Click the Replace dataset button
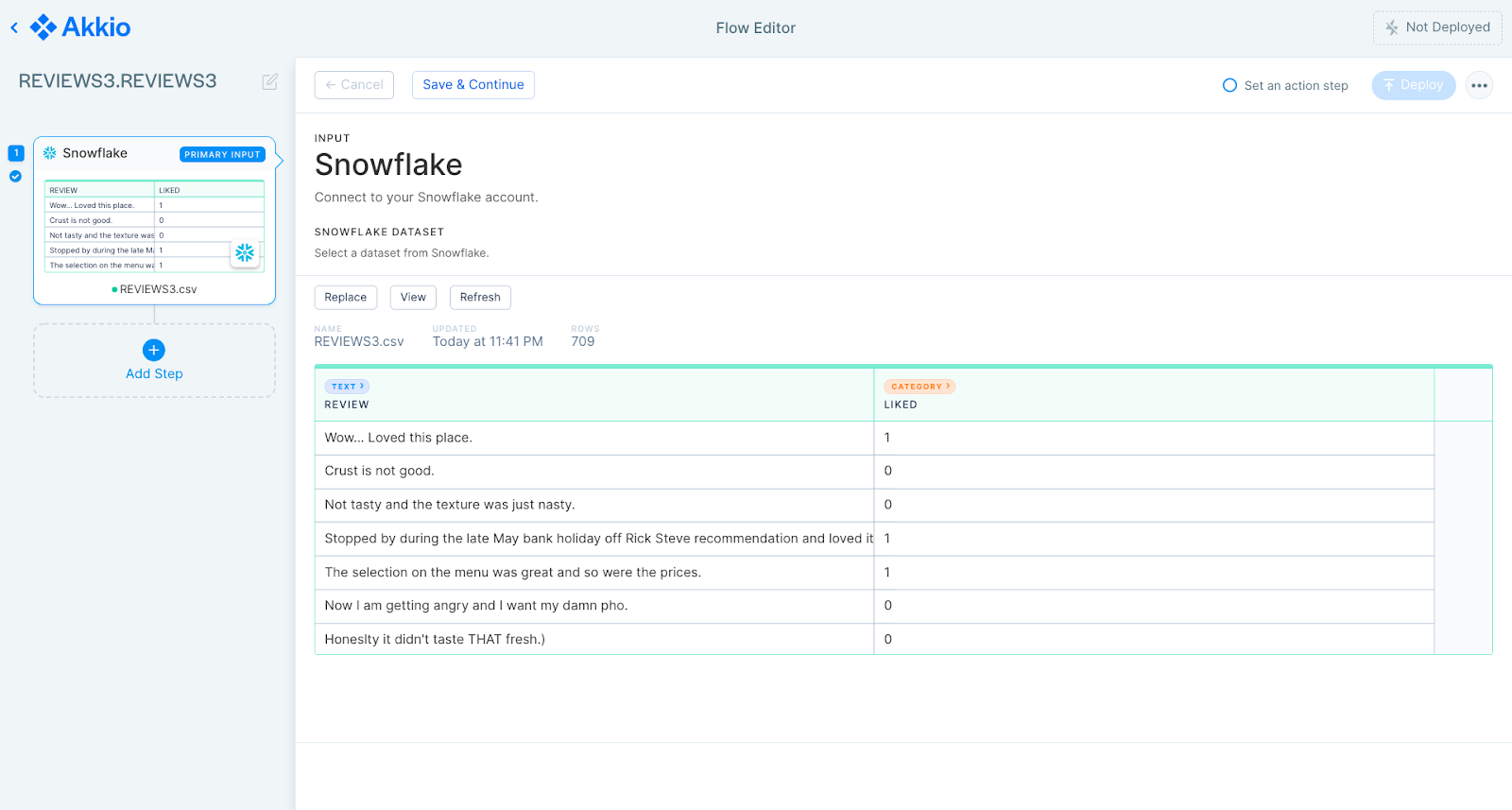The height and width of the screenshot is (810, 1512). pyautogui.click(x=346, y=298)
